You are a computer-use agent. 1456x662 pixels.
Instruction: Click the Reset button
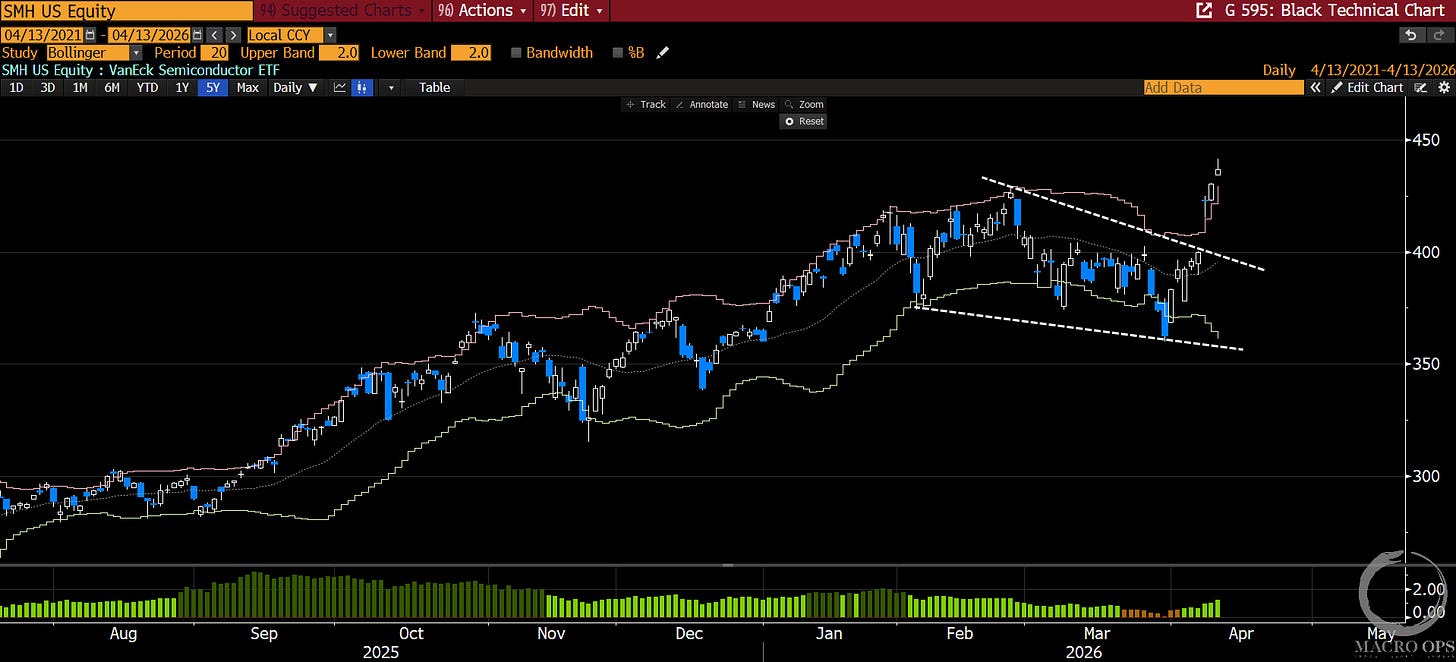pos(803,121)
